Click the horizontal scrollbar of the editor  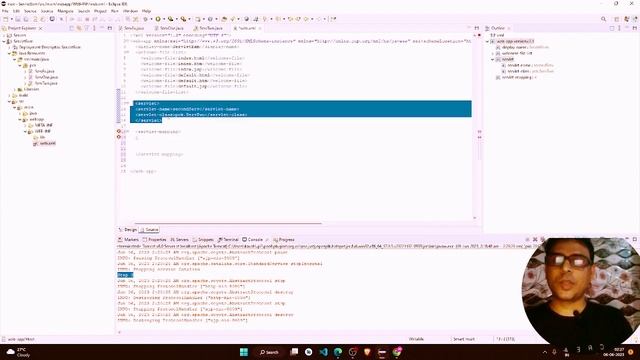(228, 223)
